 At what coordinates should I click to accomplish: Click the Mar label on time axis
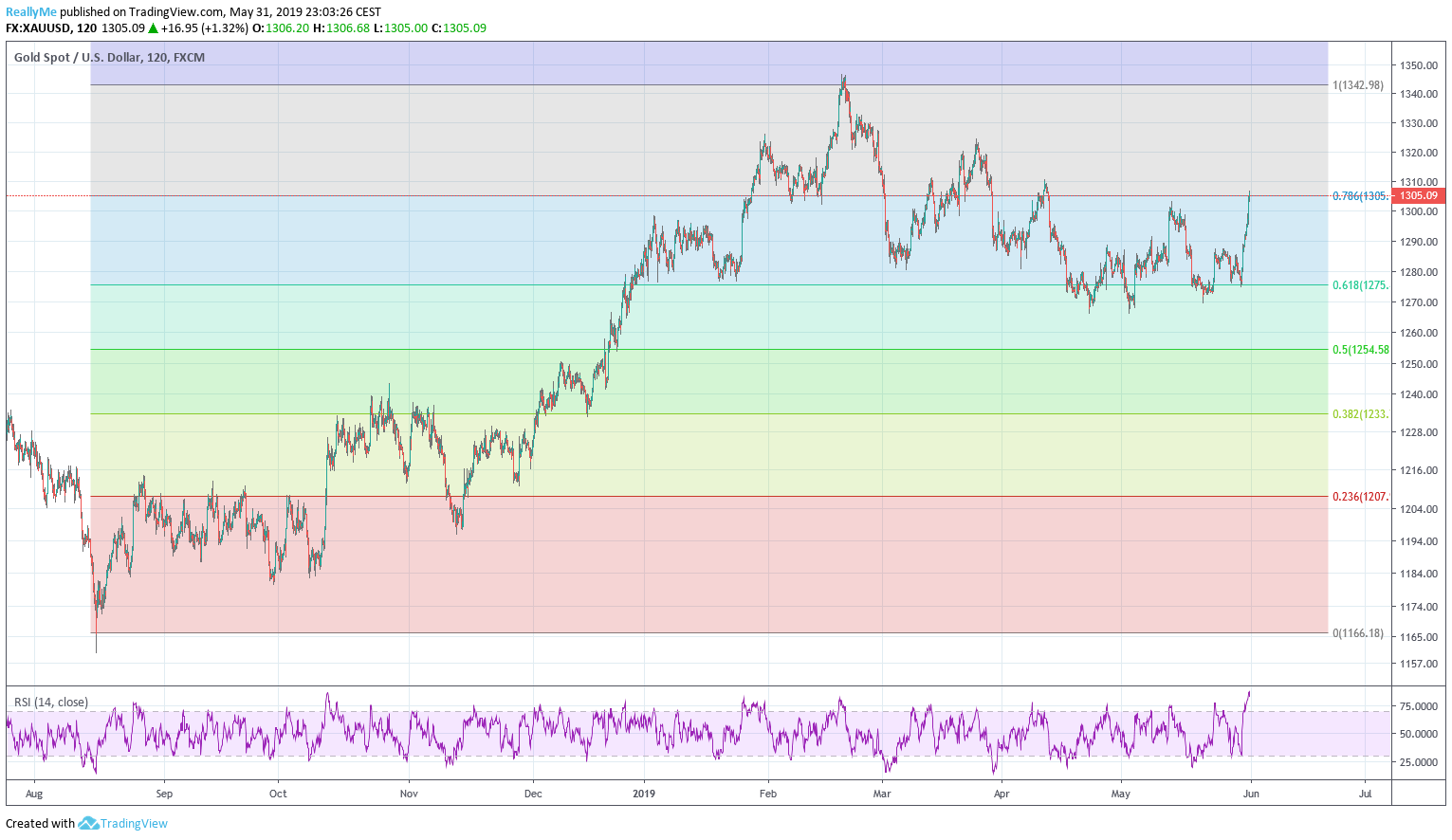coord(882,794)
